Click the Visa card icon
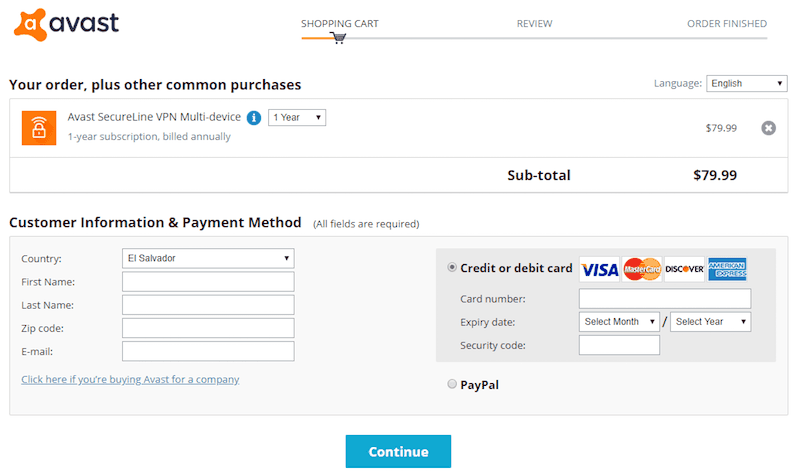Viewport: 800px width, 475px height. coord(600,269)
